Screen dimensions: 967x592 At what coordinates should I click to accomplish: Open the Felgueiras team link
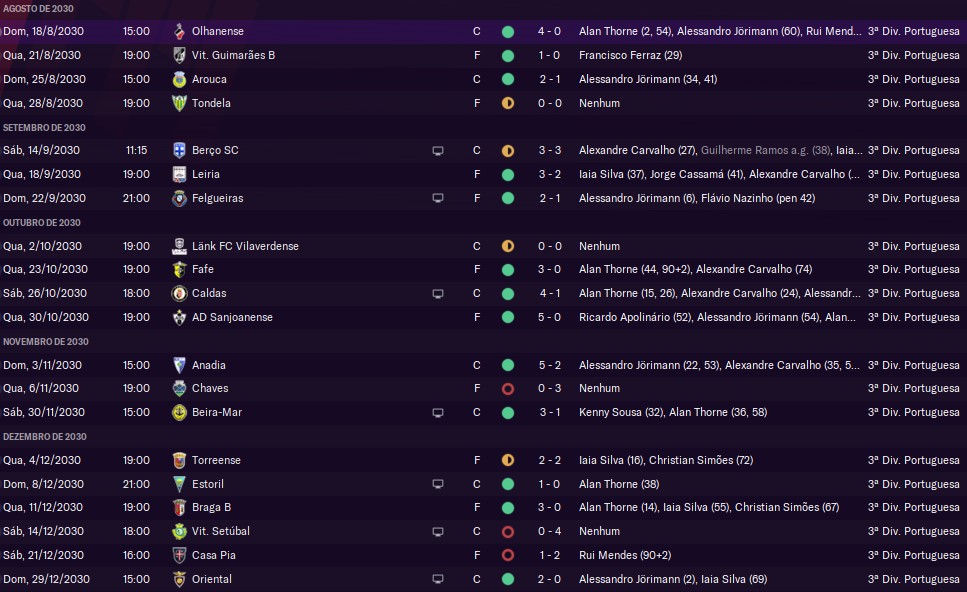coord(217,198)
